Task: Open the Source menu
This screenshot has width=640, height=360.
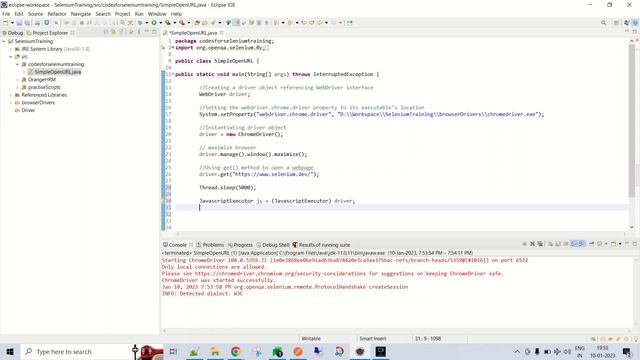Action: tap(35, 14)
